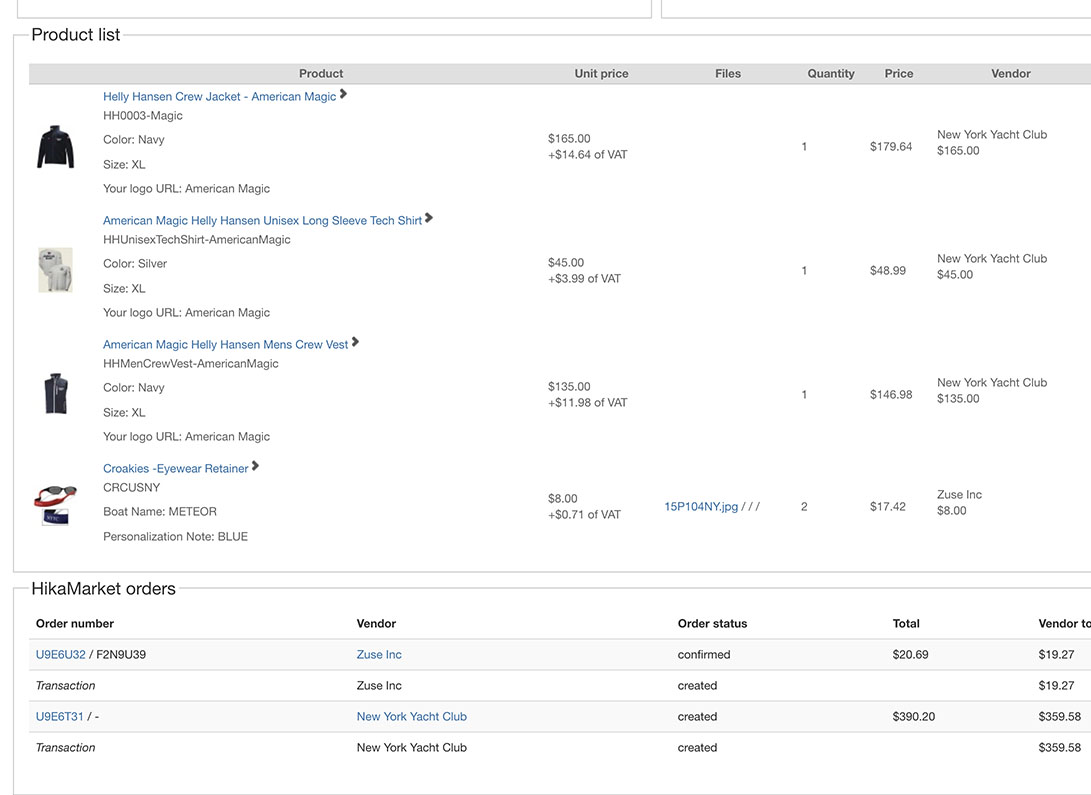1091x795 pixels.
Task: Click the Croakies eyewear retainer thumbnail
Action: point(55,505)
